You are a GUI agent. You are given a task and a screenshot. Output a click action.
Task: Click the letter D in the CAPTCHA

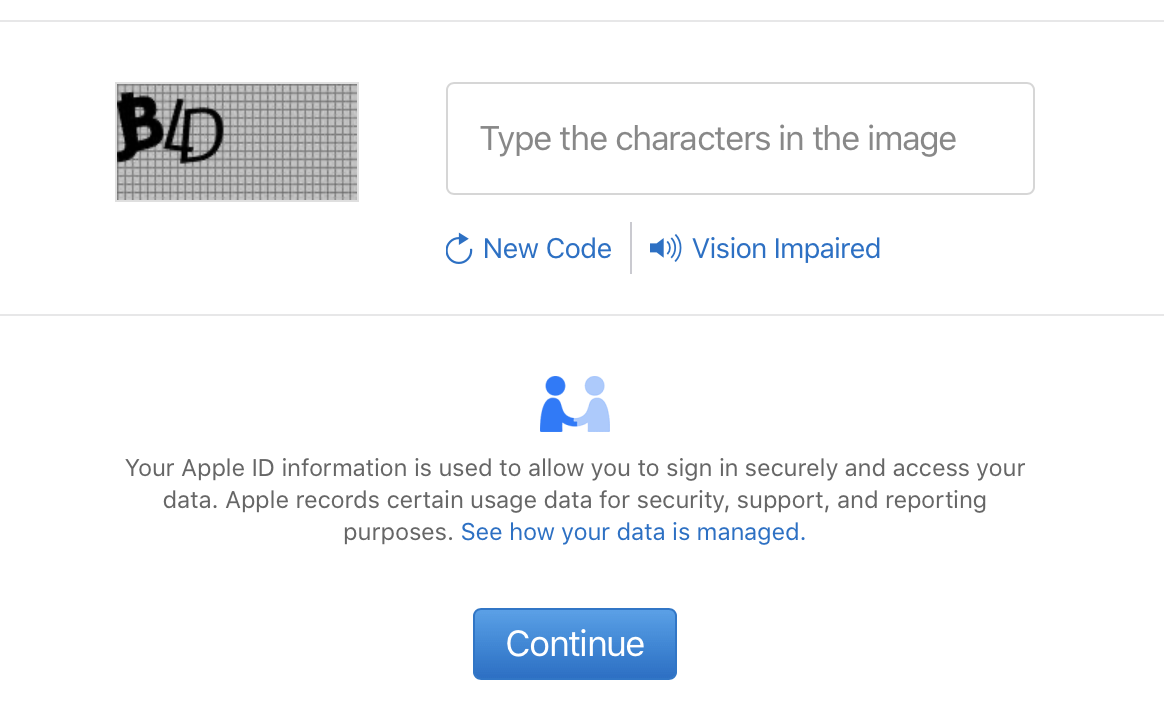click(202, 135)
